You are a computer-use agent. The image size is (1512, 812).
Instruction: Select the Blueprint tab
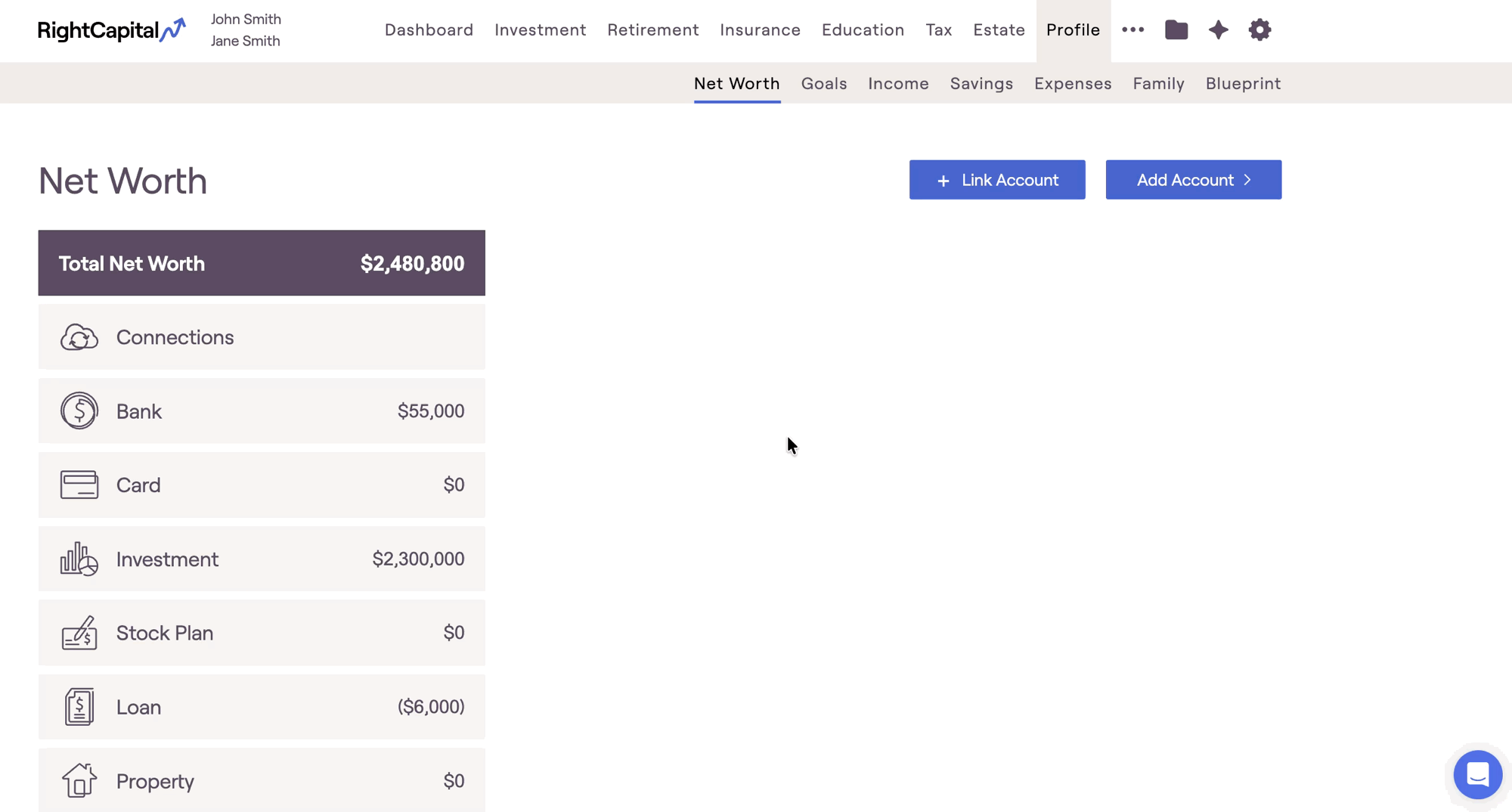(1242, 83)
